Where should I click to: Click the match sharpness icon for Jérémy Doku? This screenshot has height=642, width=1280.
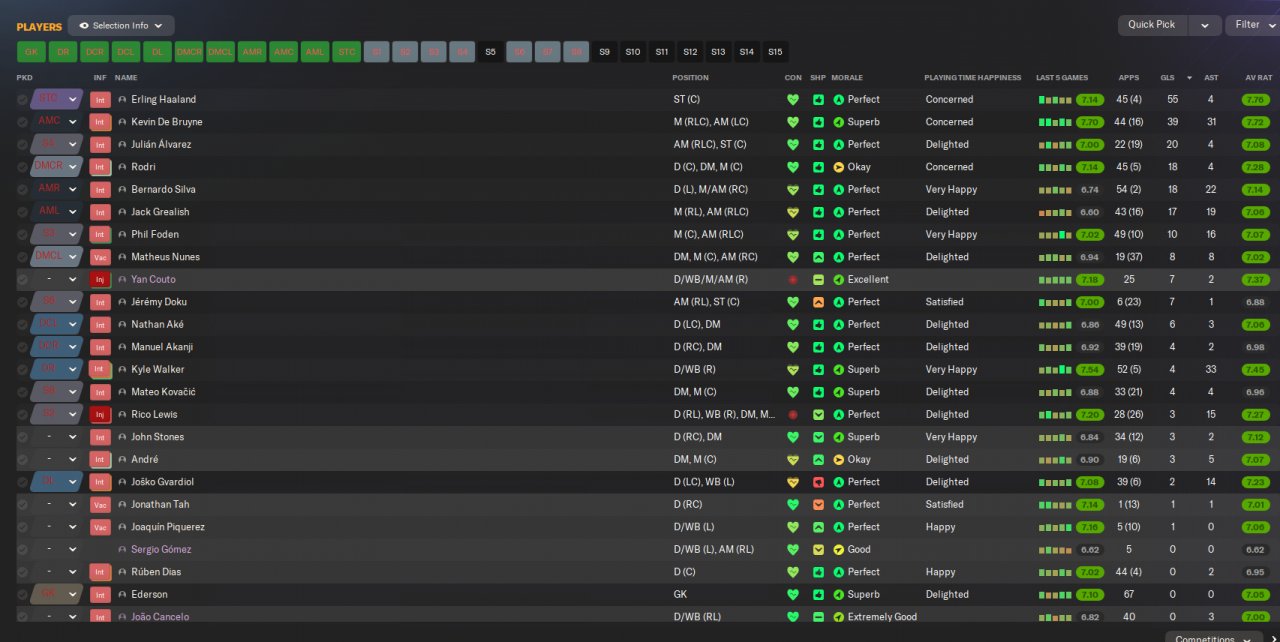(x=818, y=302)
